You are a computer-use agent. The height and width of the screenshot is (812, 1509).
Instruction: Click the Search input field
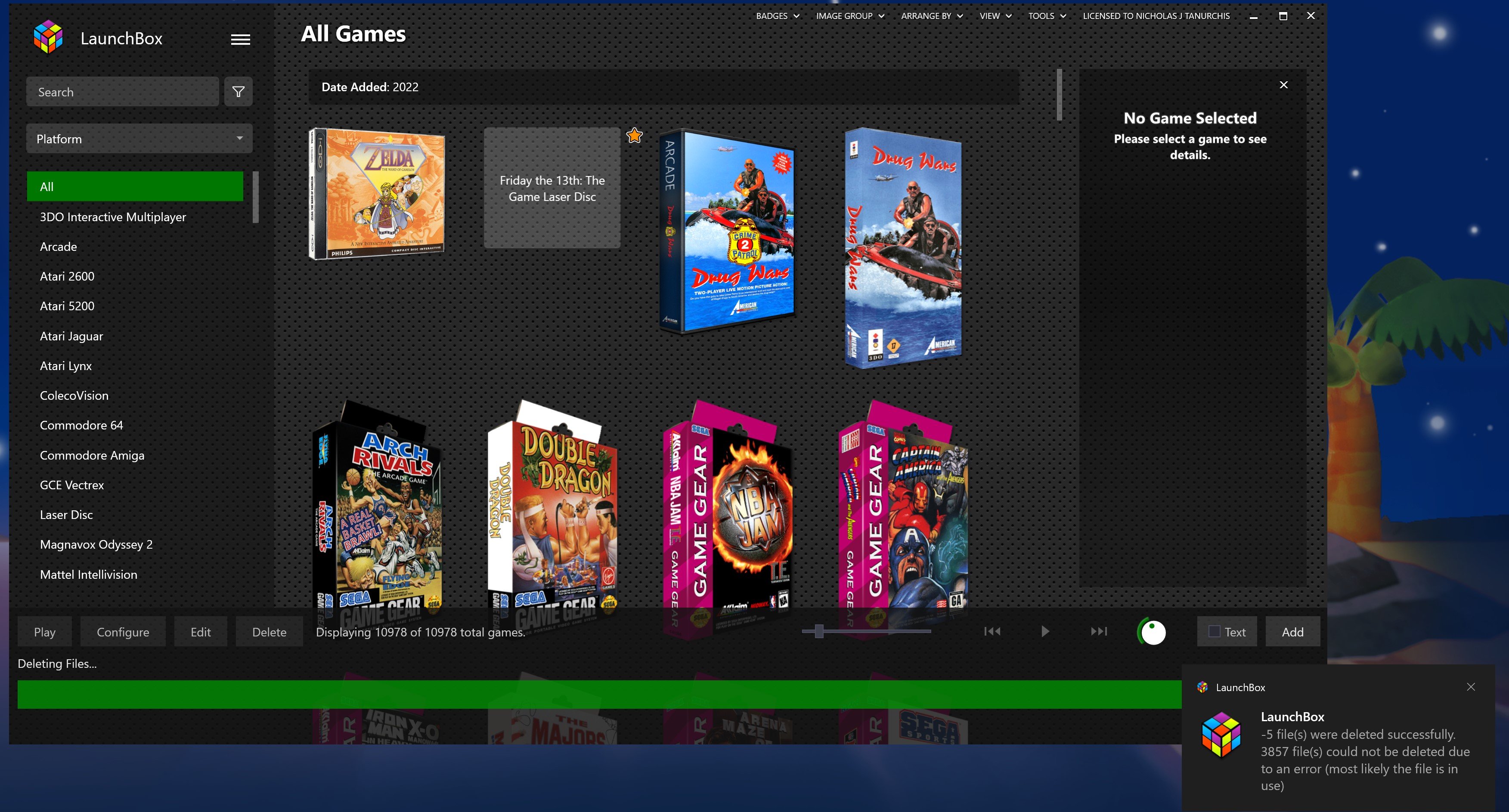(x=122, y=92)
